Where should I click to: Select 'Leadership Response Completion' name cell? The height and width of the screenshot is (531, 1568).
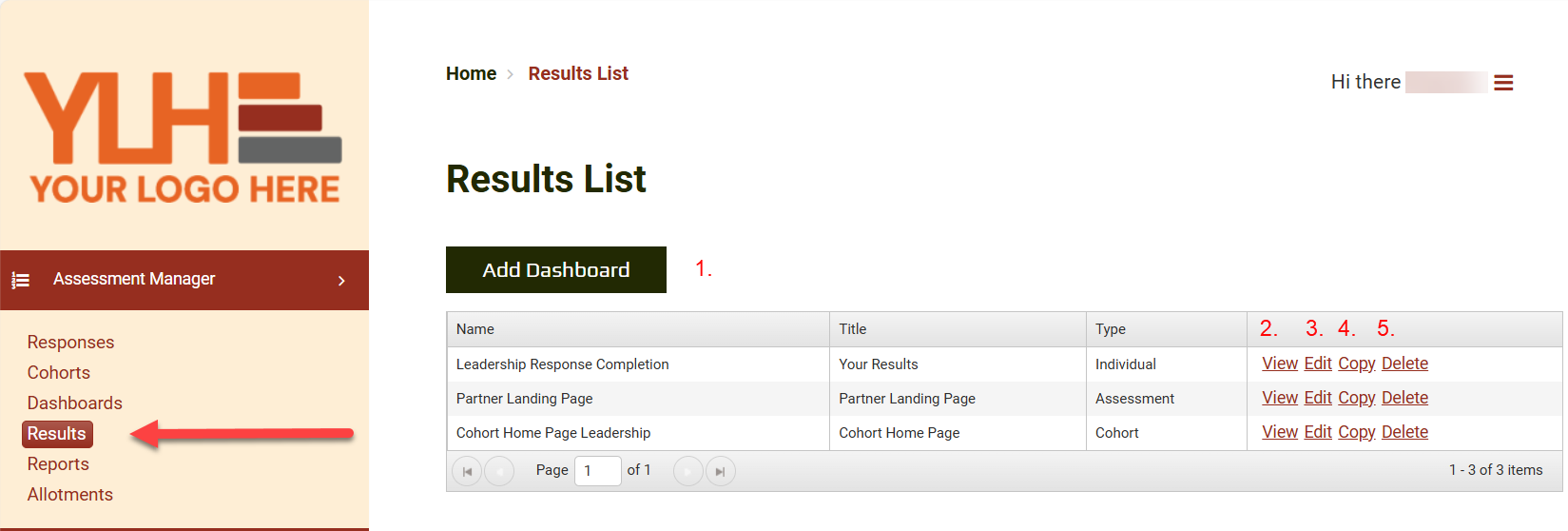coord(638,364)
